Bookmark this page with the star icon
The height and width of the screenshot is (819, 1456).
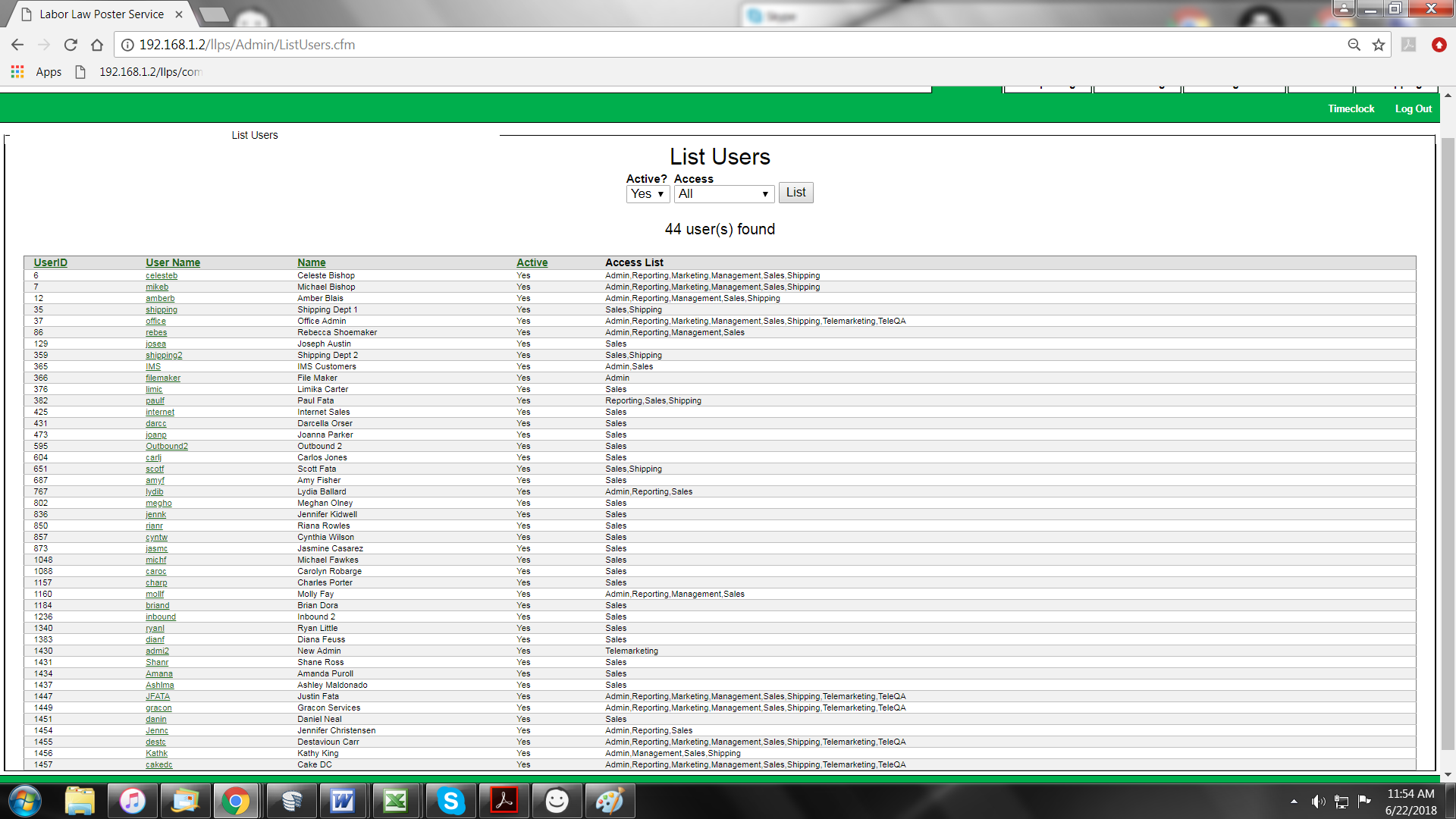[1379, 45]
